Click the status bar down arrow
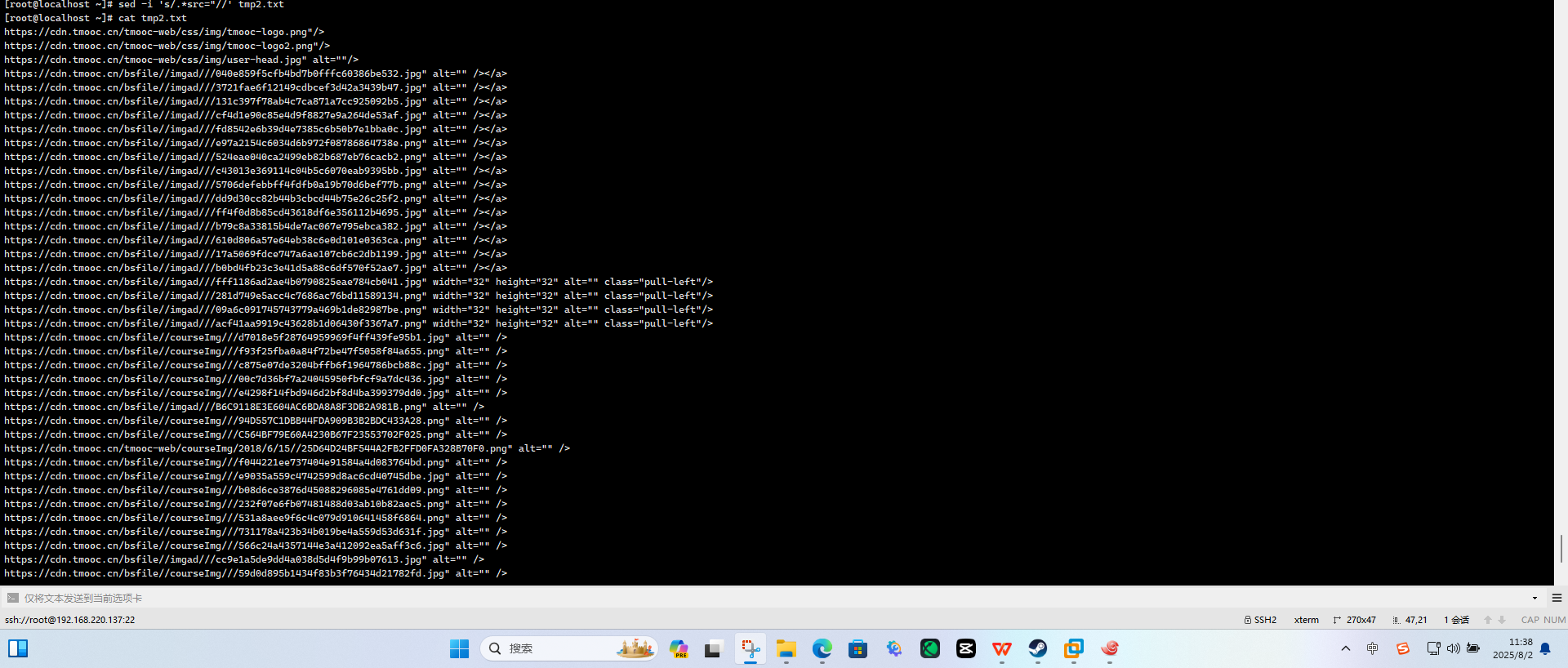 tap(1502, 620)
